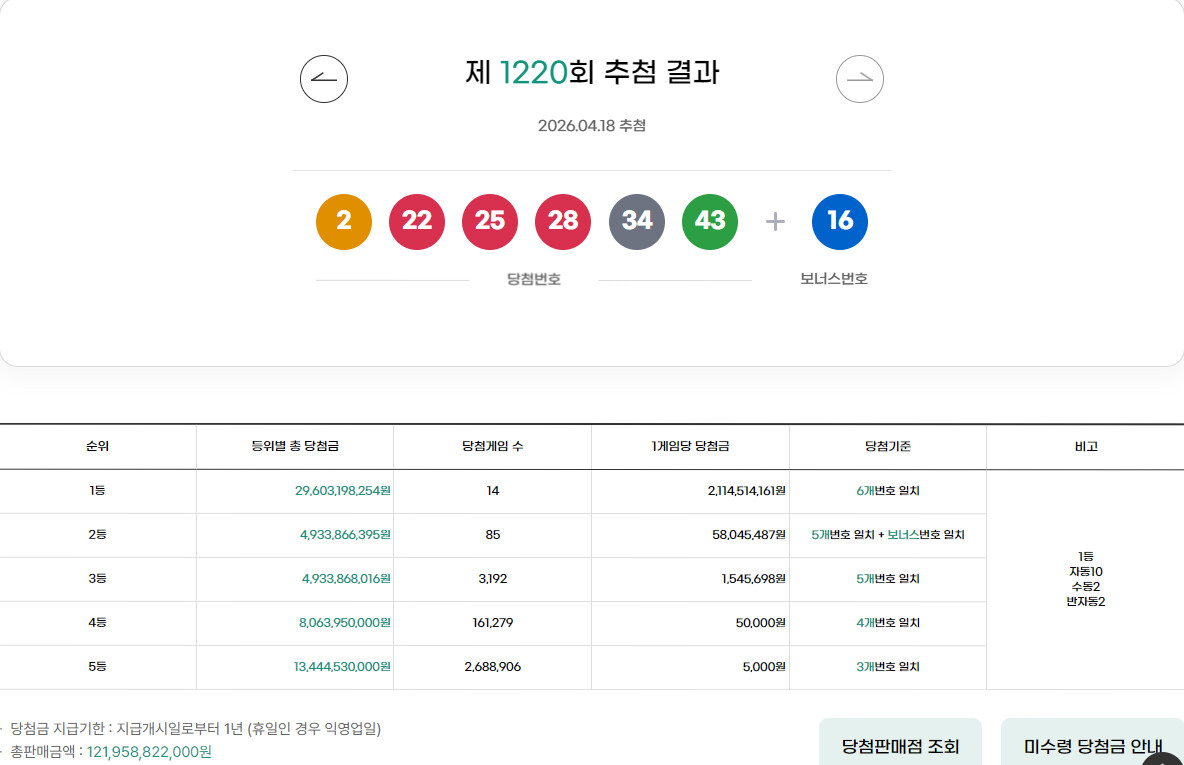The height and width of the screenshot is (765, 1184).
Task: Click draw date 2026.04.18 추첨
Action: [592, 125]
